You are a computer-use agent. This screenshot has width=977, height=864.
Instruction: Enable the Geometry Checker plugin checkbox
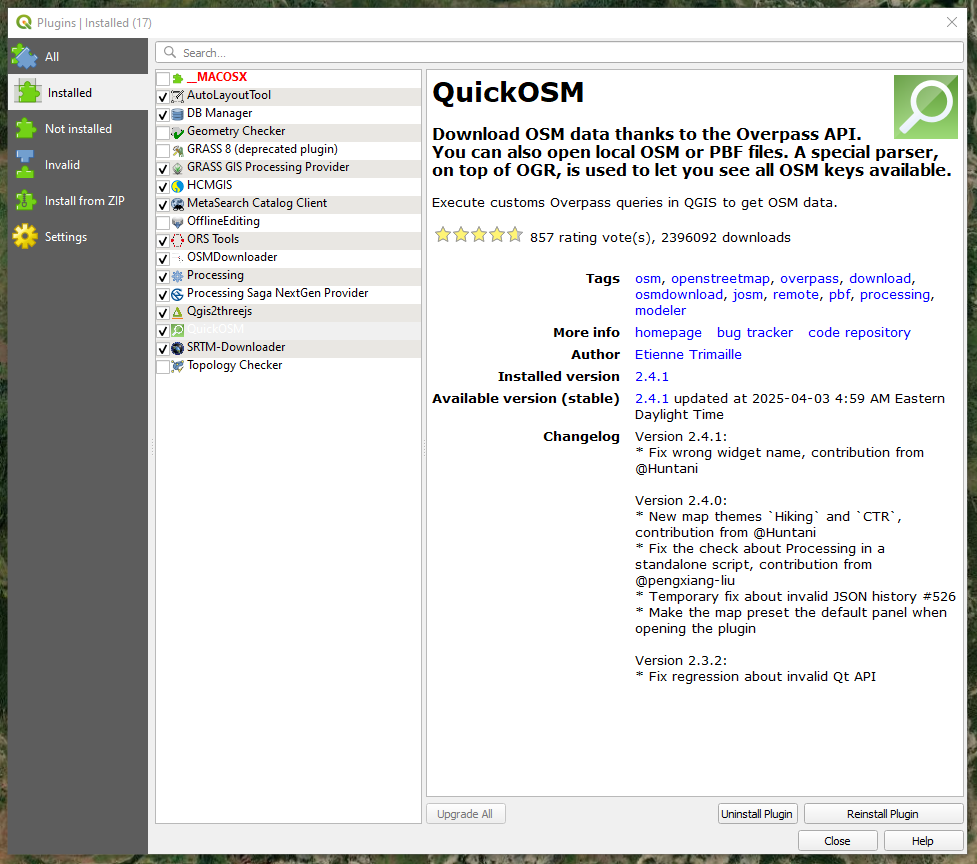(163, 132)
